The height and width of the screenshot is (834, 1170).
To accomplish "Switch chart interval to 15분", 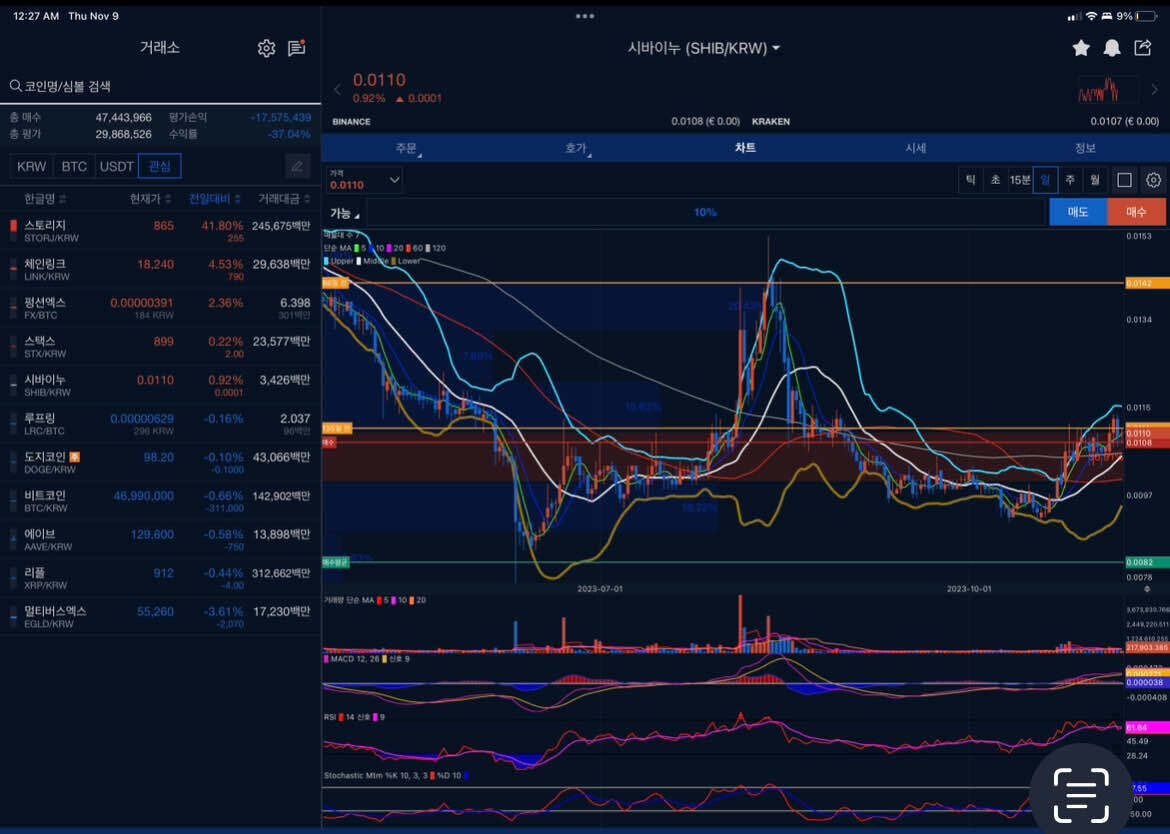I will tap(1020, 180).
